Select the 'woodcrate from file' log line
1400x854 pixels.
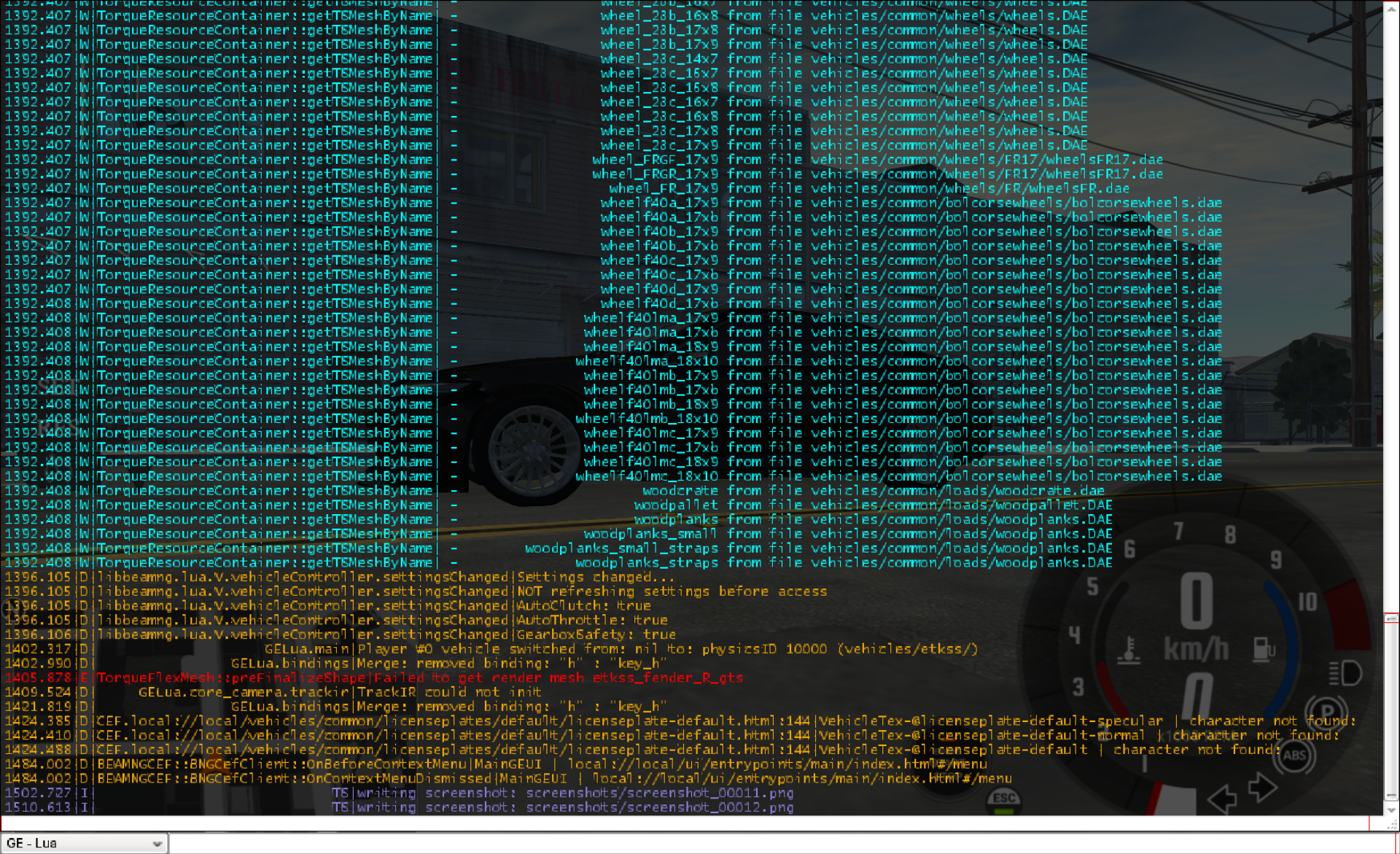(555, 491)
